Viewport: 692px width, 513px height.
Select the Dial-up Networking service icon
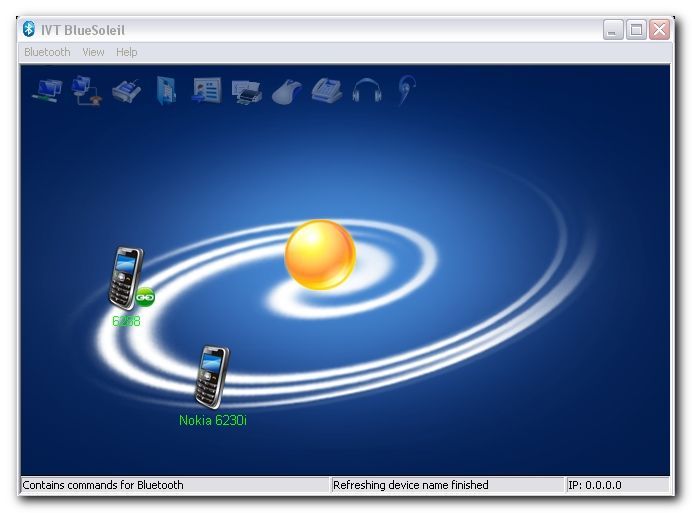tap(87, 91)
